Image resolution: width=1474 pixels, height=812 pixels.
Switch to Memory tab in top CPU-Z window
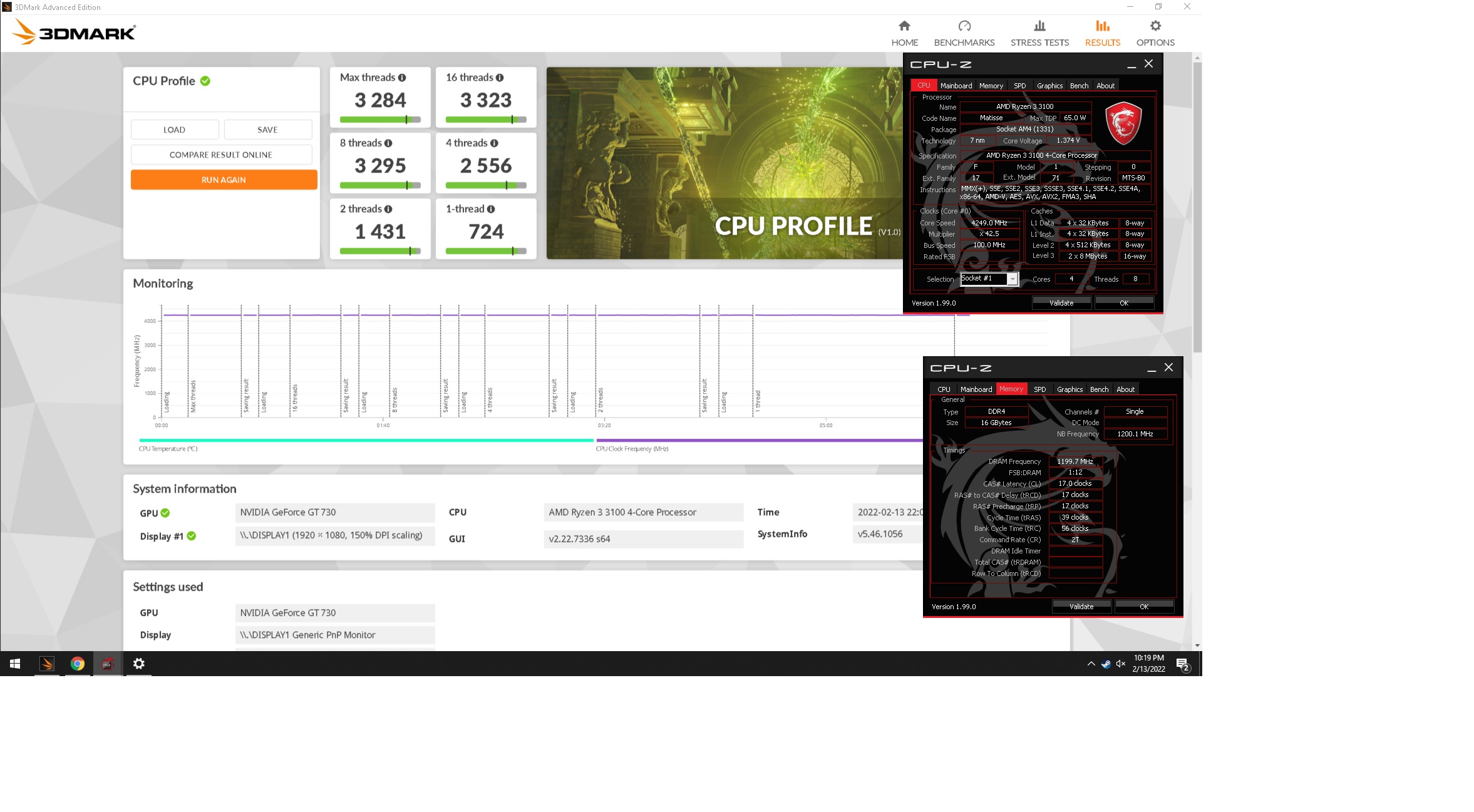click(991, 86)
